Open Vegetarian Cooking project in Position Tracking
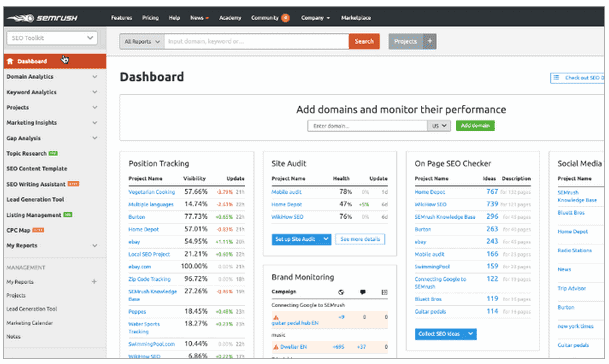Screen dimensions: 609x364 tap(151, 192)
